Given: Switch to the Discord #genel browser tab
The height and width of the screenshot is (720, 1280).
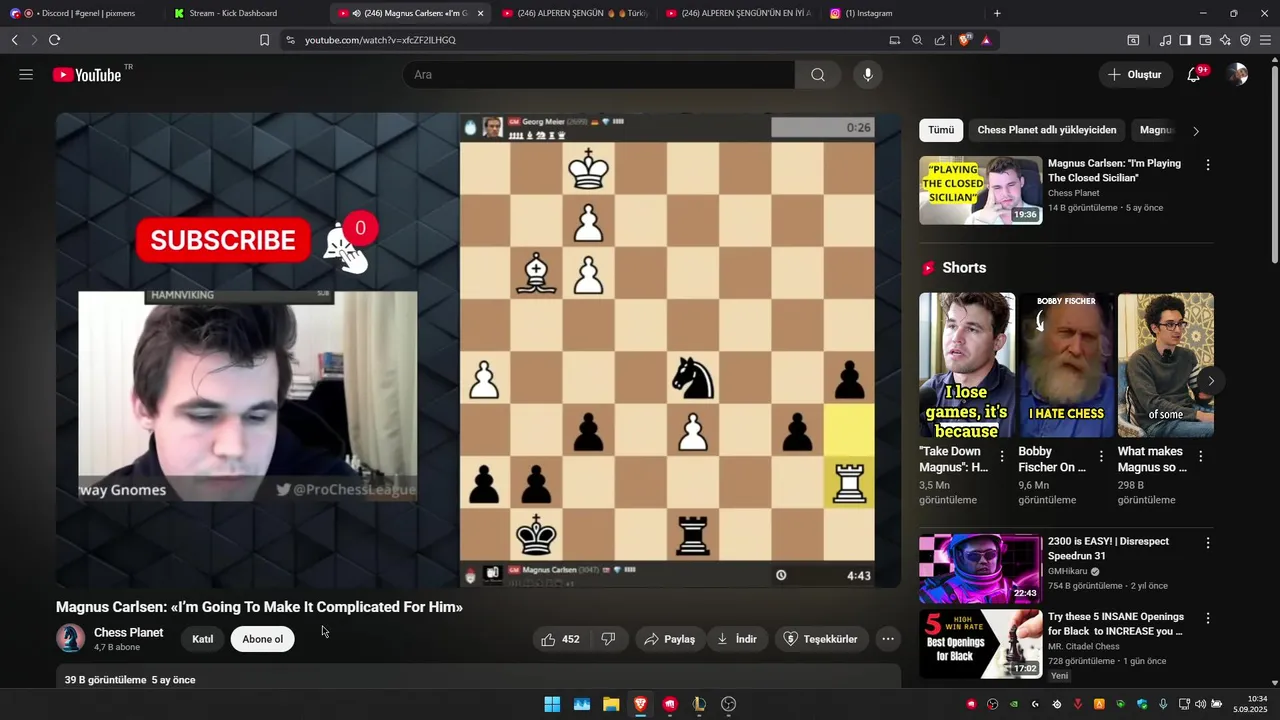Looking at the screenshot, I should tap(82, 13).
